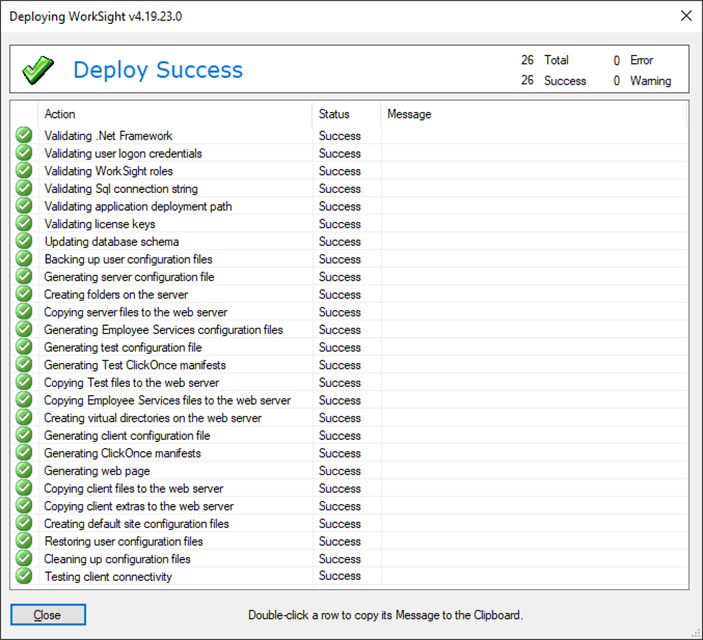Click green icon for Generating web page
The image size is (703, 640).
pyautogui.click(x=24, y=471)
